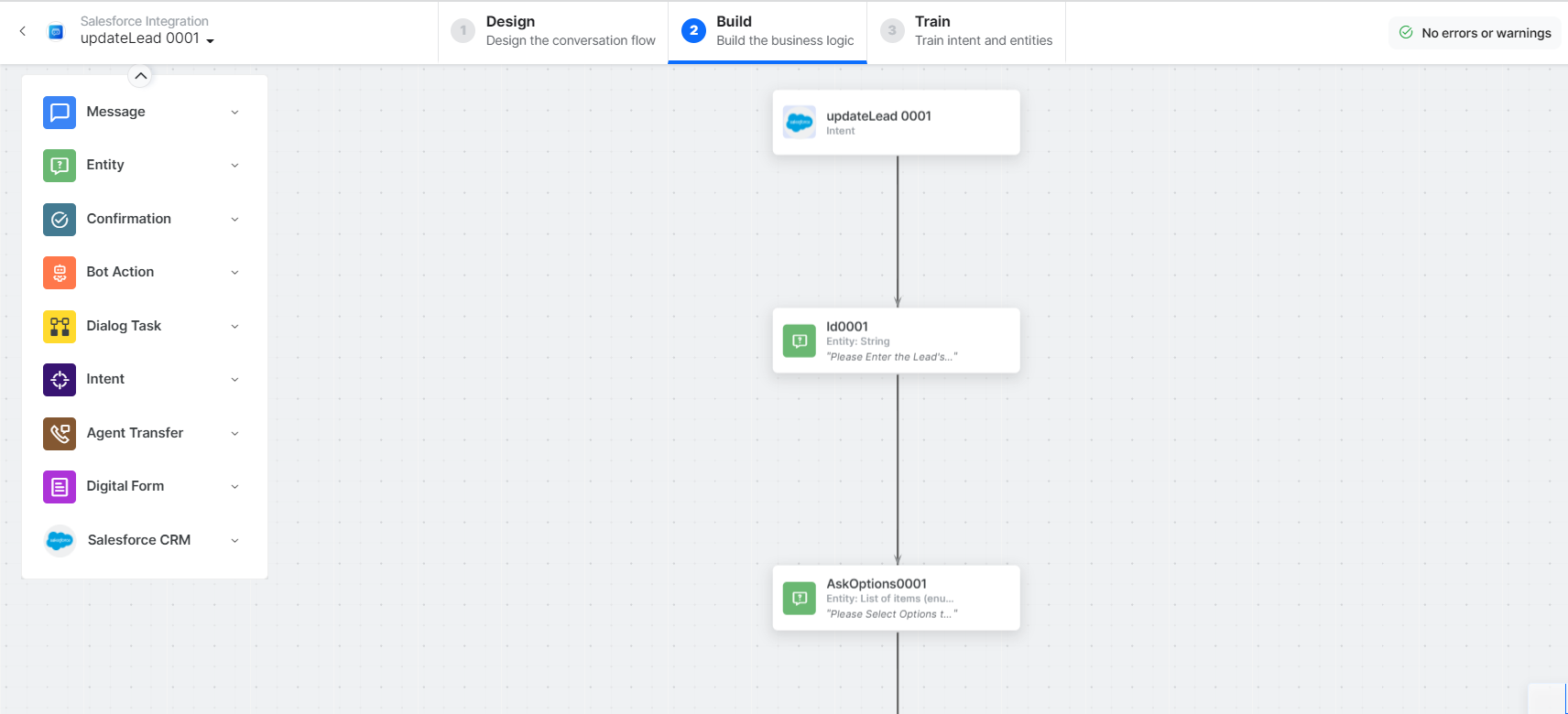Select the purple Intent crosshair icon
Image resolution: width=1568 pixels, height=714 pixels.
point(60,380)
